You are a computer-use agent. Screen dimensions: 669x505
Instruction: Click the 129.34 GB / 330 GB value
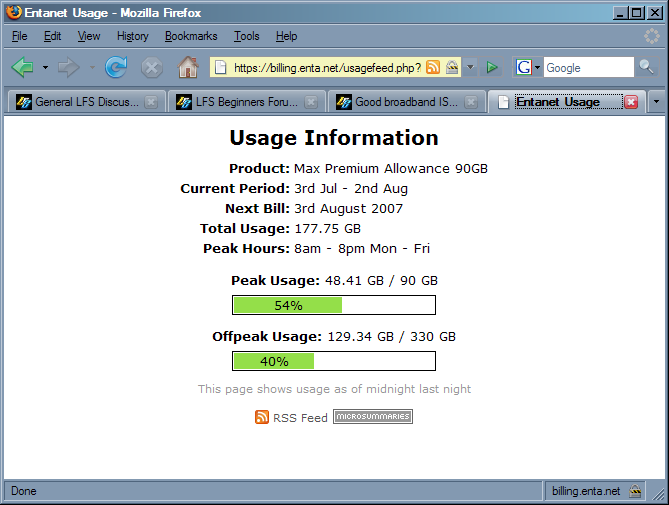click(x=392, y=337)
